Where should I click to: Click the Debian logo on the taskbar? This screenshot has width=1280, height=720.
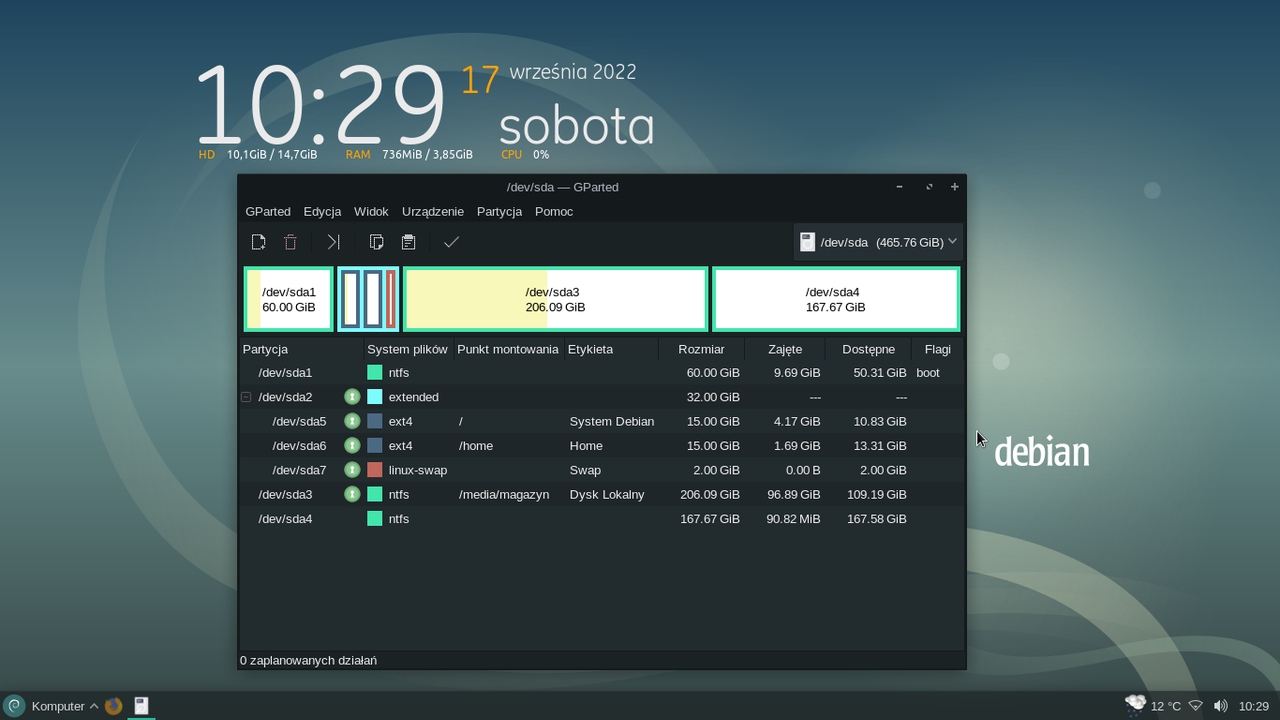[x=14, y=706]
